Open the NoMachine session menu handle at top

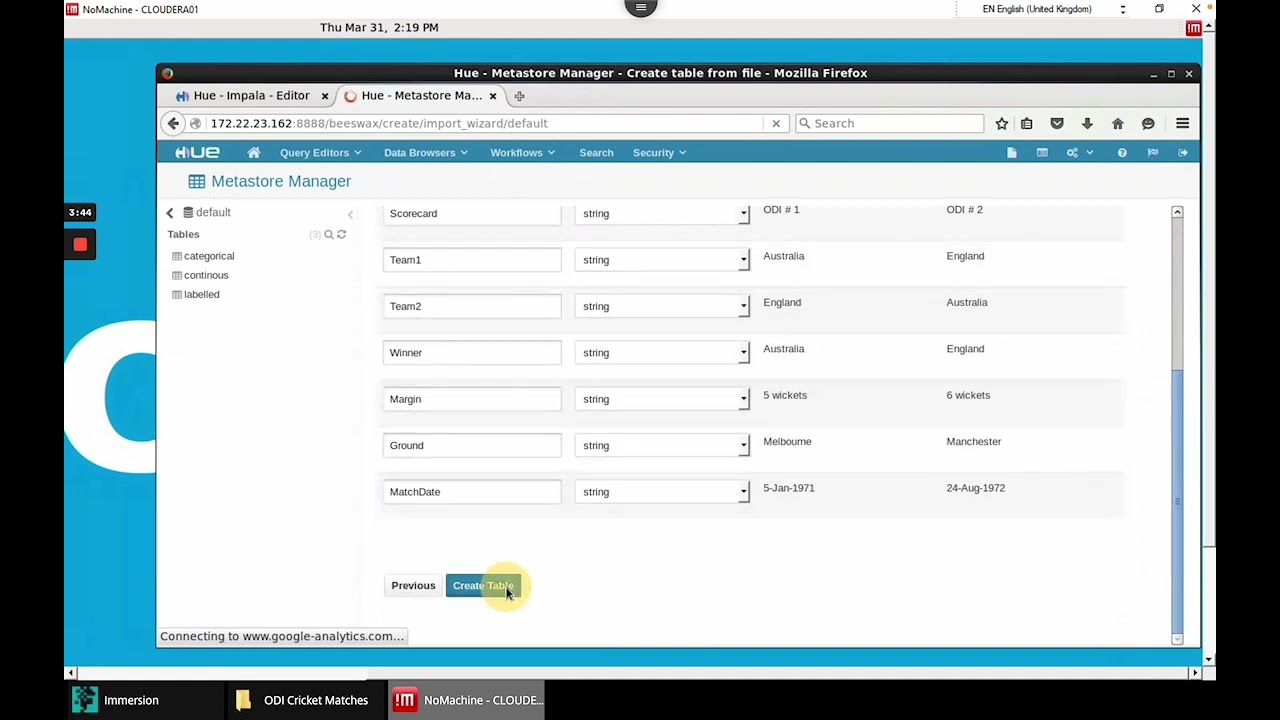coord(641,8)
